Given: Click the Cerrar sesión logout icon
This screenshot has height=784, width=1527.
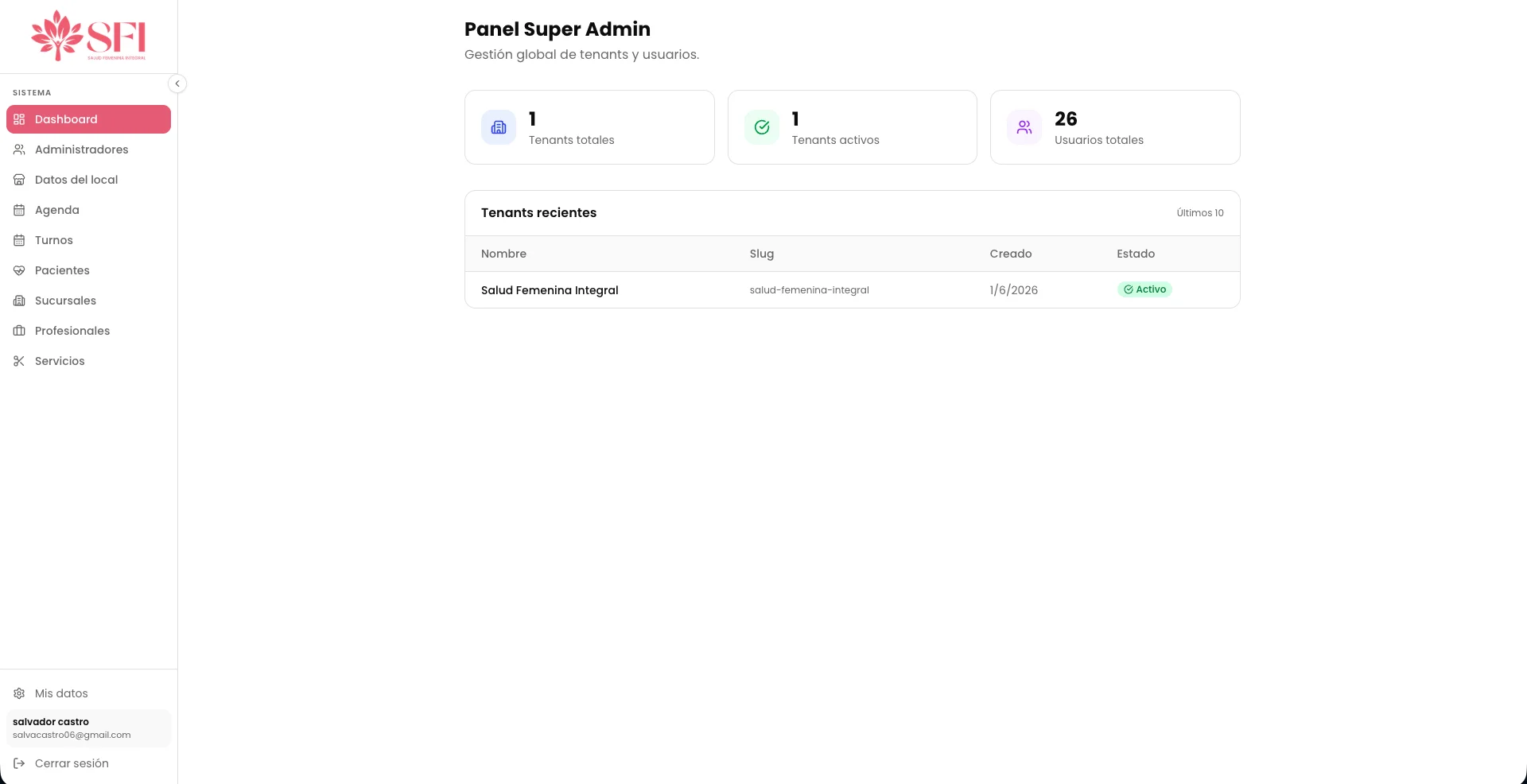Looking at the screenshot, I should [x=19, y=763].
